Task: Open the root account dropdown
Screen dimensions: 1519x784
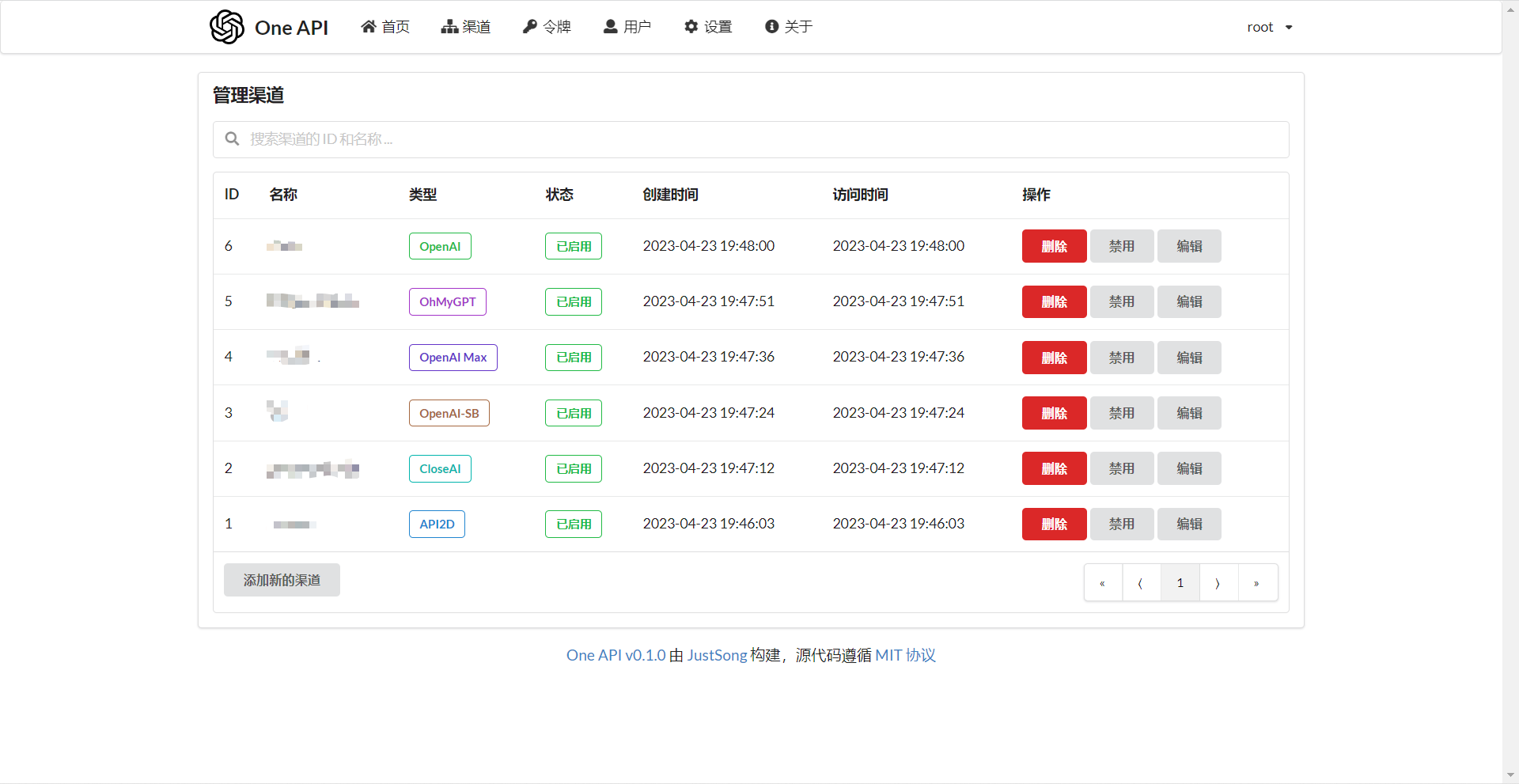Action: [1269, 26]
